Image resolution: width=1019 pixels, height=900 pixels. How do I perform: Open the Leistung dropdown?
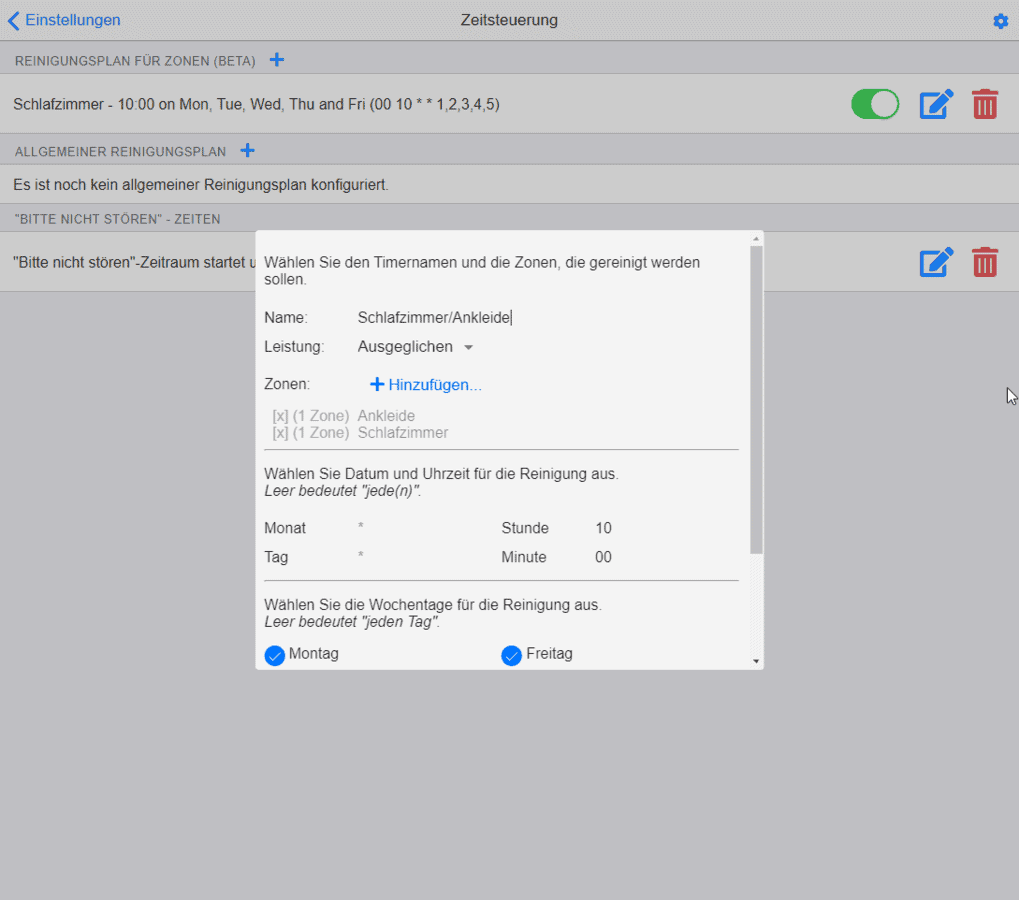[x=415, y=347]
